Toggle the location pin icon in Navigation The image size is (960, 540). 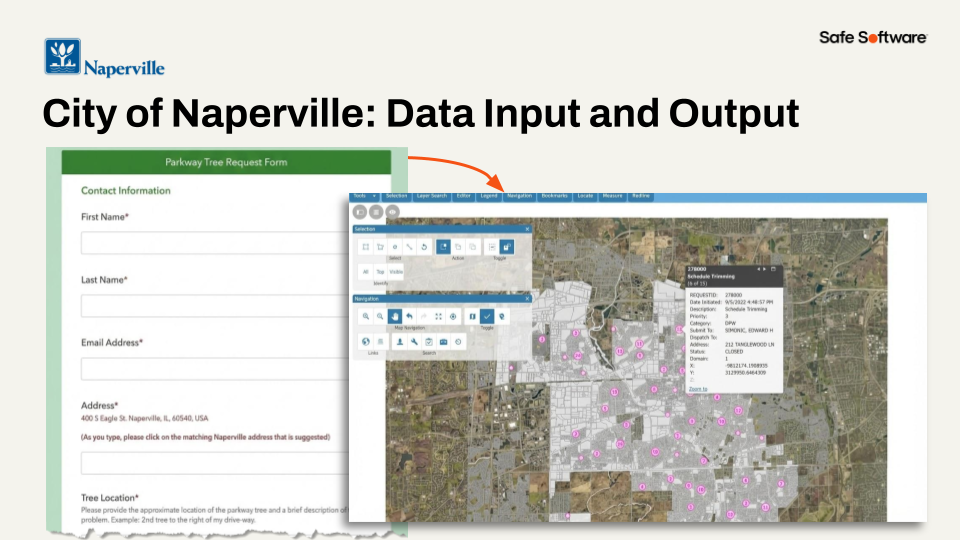tap(502, 317)
